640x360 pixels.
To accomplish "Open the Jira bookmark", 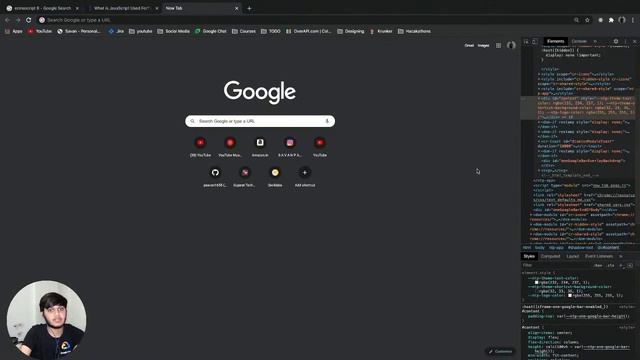I will coord(116,31).
